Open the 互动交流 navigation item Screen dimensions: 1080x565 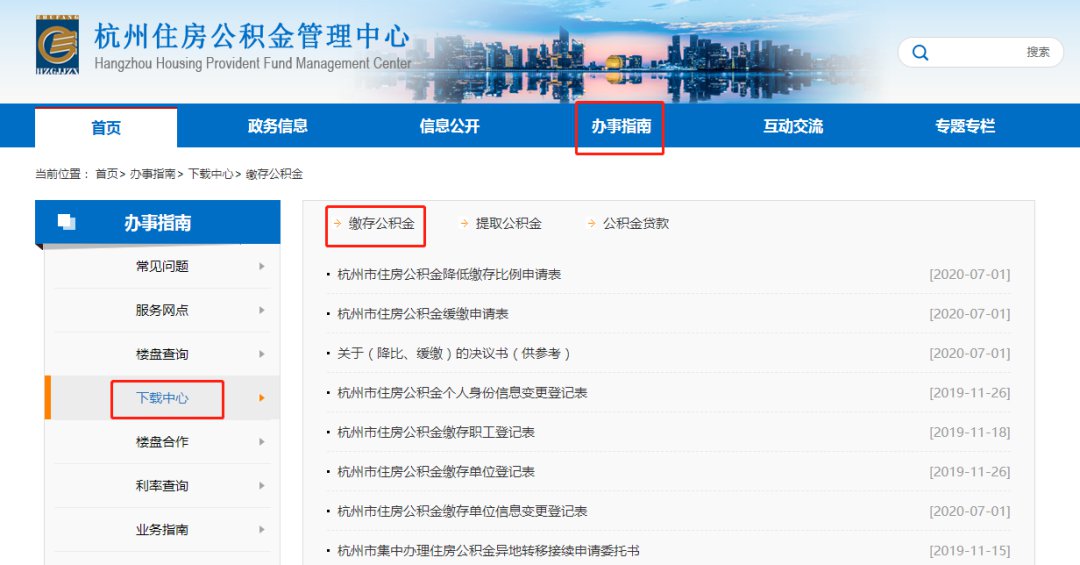coord(793,126)
